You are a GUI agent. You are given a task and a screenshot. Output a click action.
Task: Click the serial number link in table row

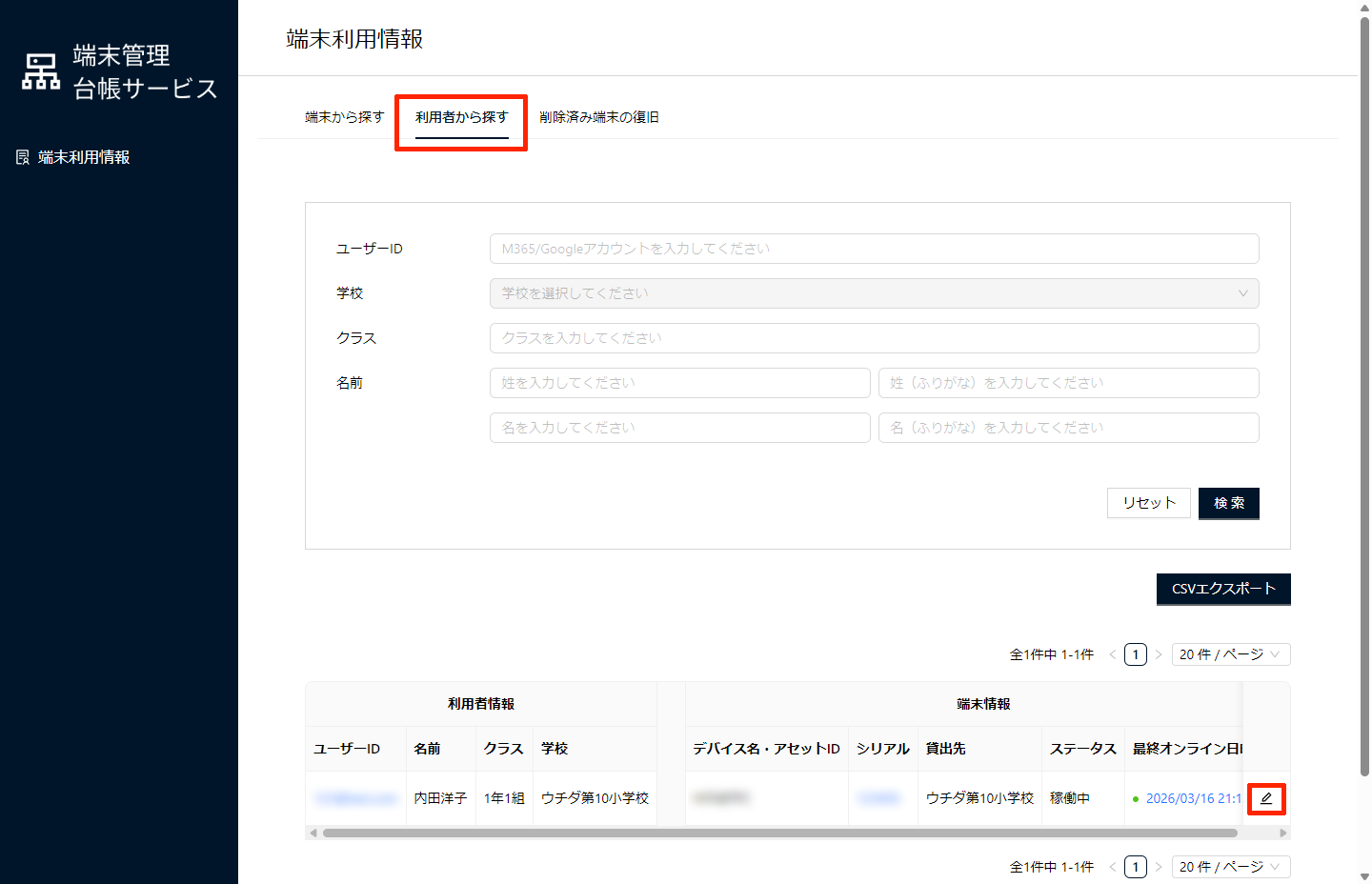click(x=878, y=798)
